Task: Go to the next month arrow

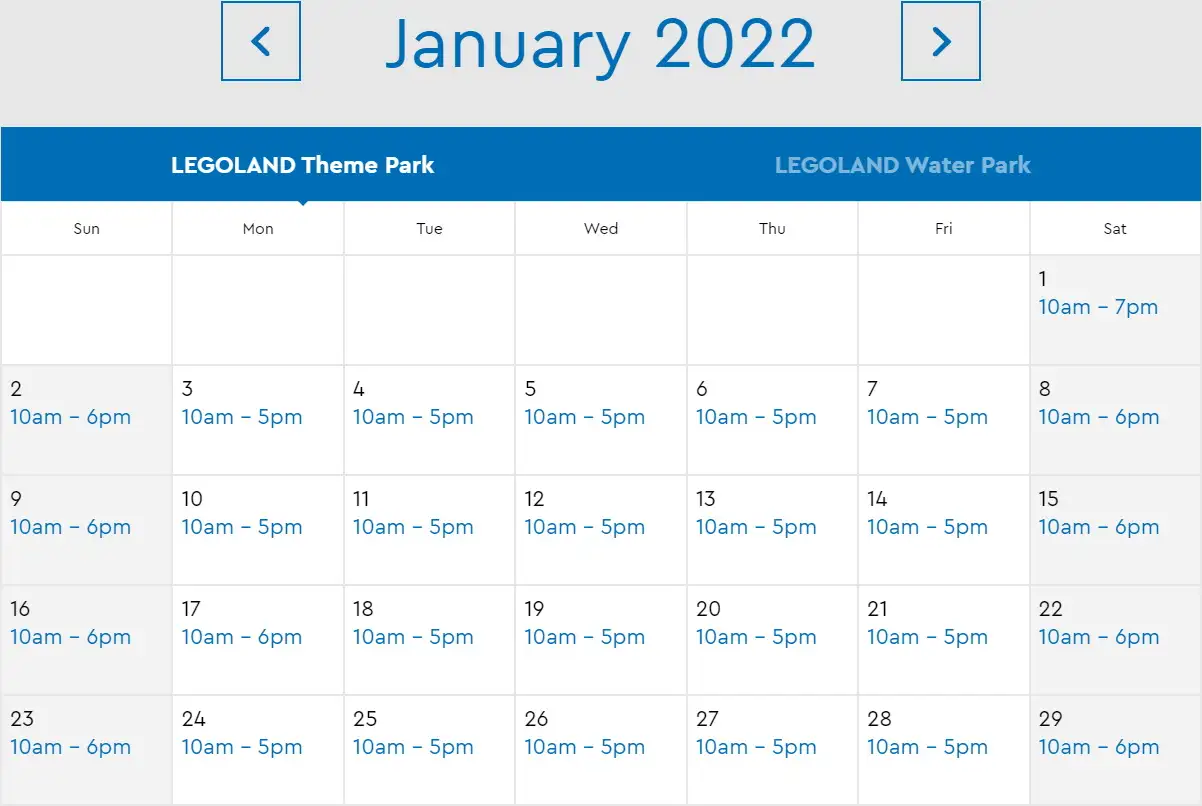Action: pos(940,41)
